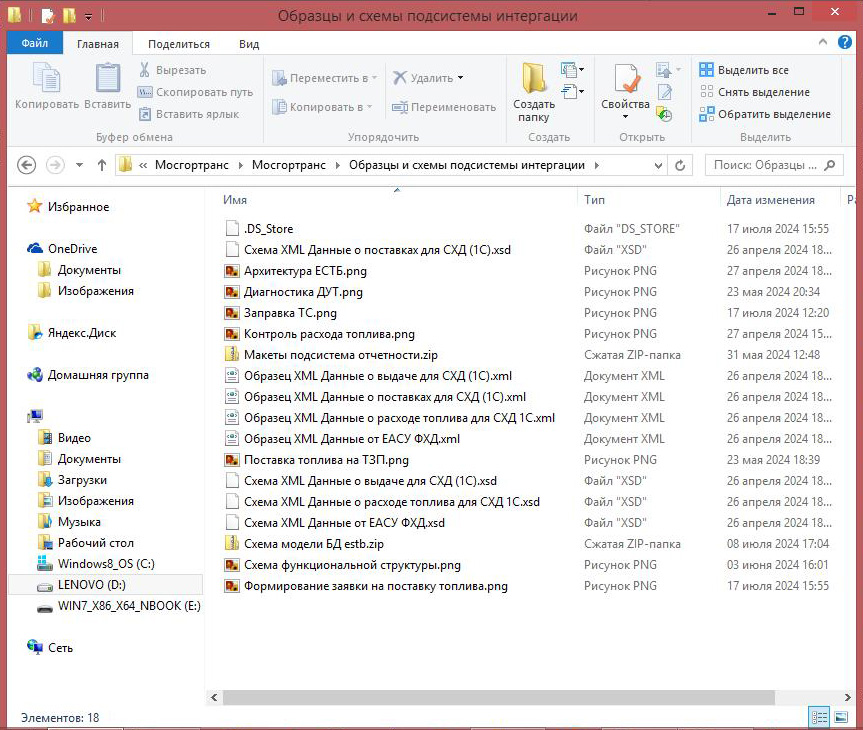Click the help question mark icon
Image resolution: width=863 pixels, height=730 pixels.
[x=846, y=43]
